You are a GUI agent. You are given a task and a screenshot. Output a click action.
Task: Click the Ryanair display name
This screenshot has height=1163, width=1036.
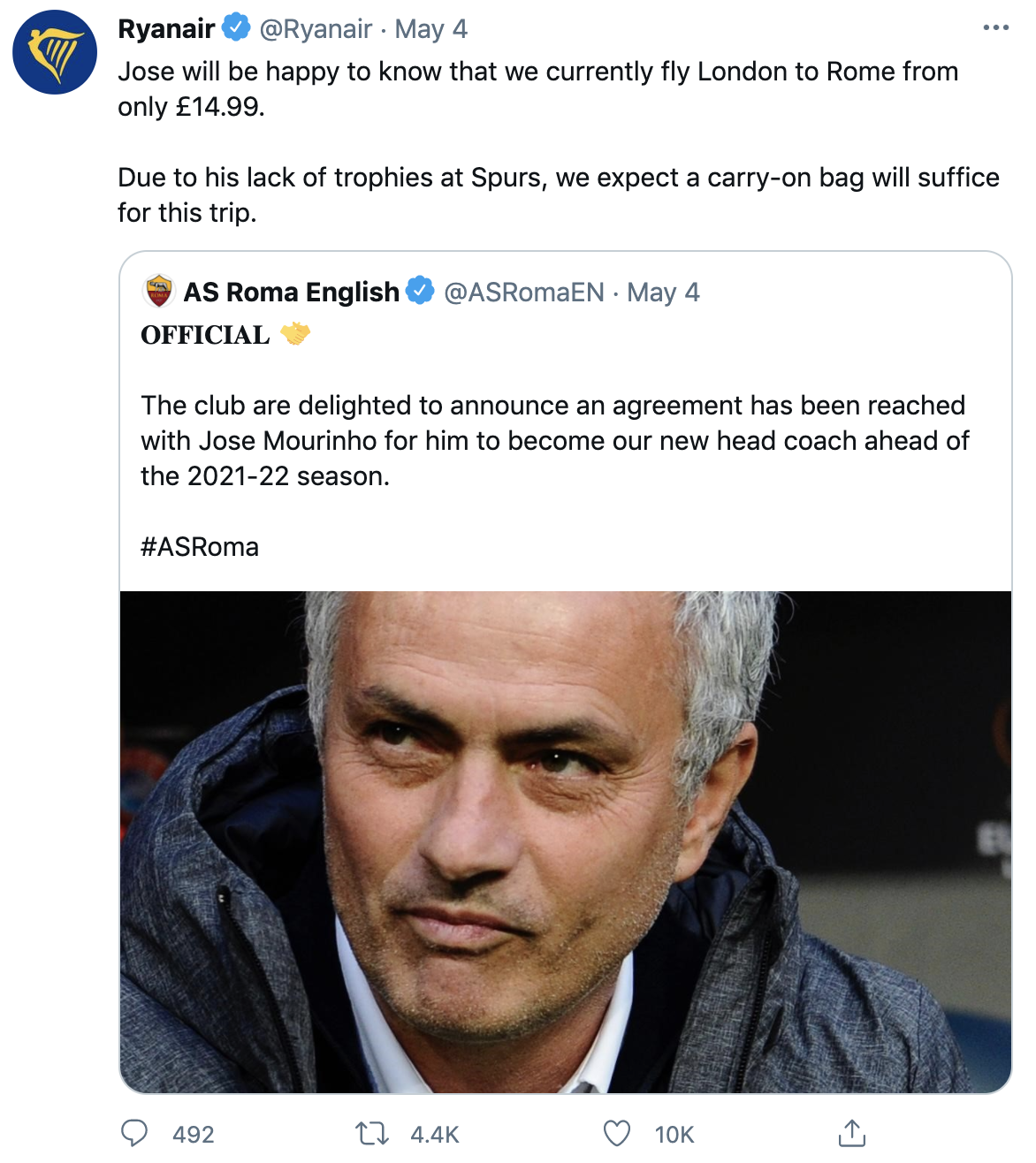(168, 27)
